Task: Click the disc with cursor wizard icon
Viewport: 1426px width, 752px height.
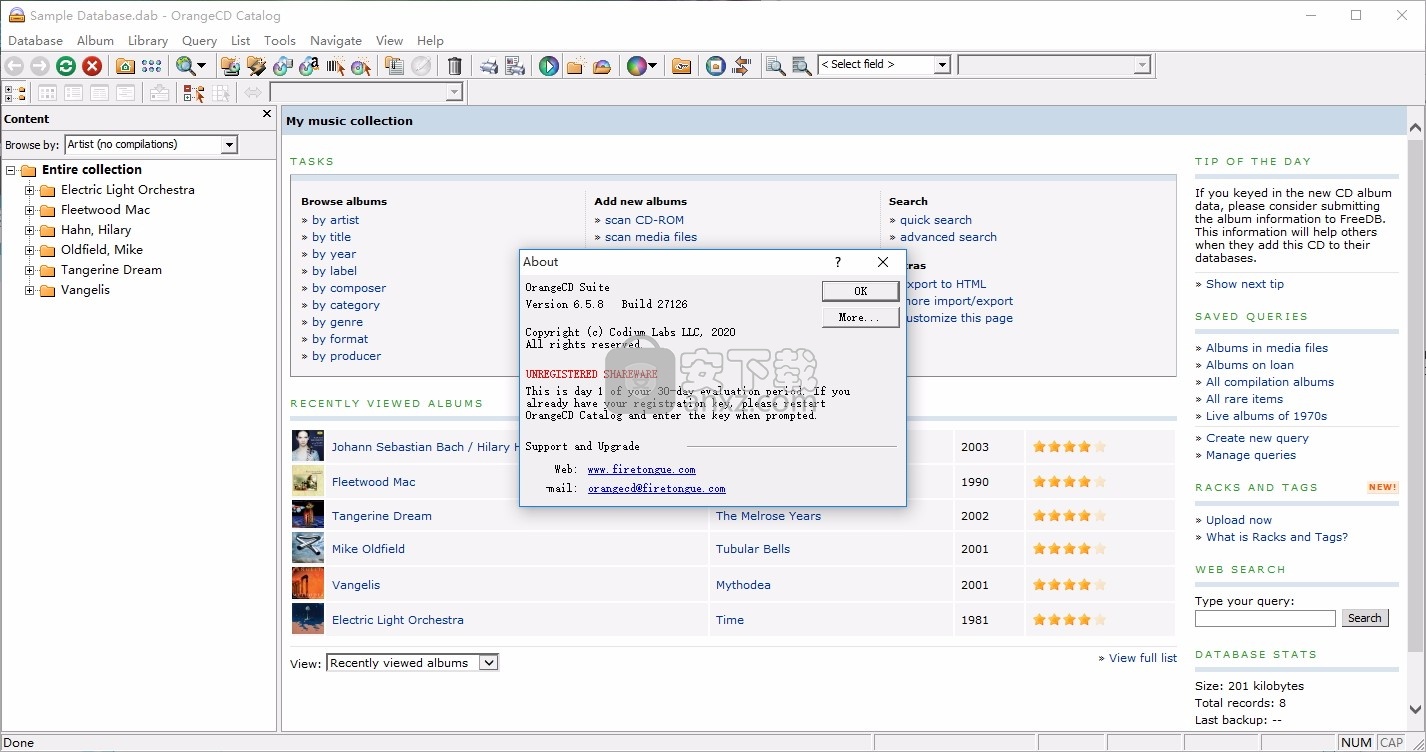Action: [361, 66]
